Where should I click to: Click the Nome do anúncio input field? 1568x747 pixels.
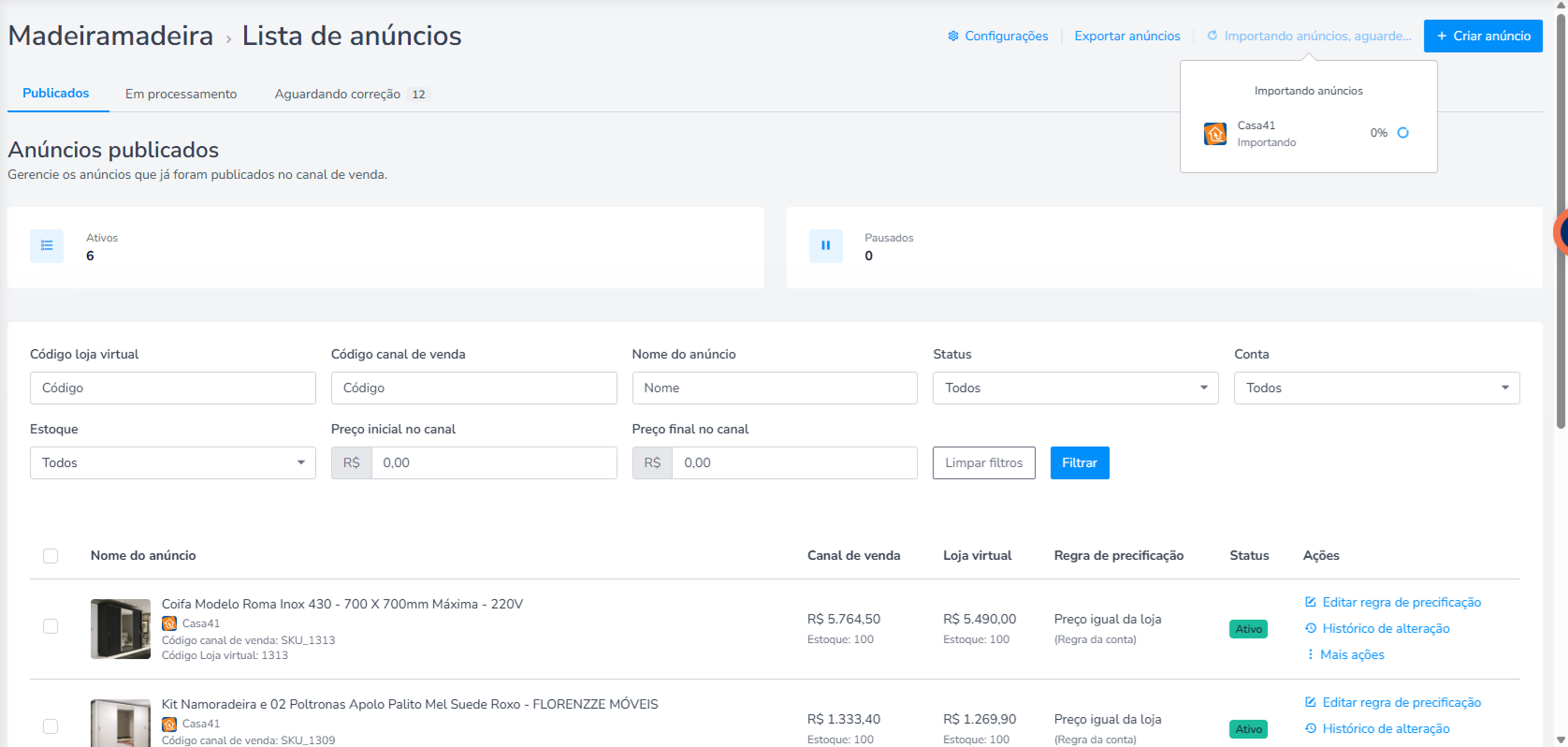[x=775, y=388]
